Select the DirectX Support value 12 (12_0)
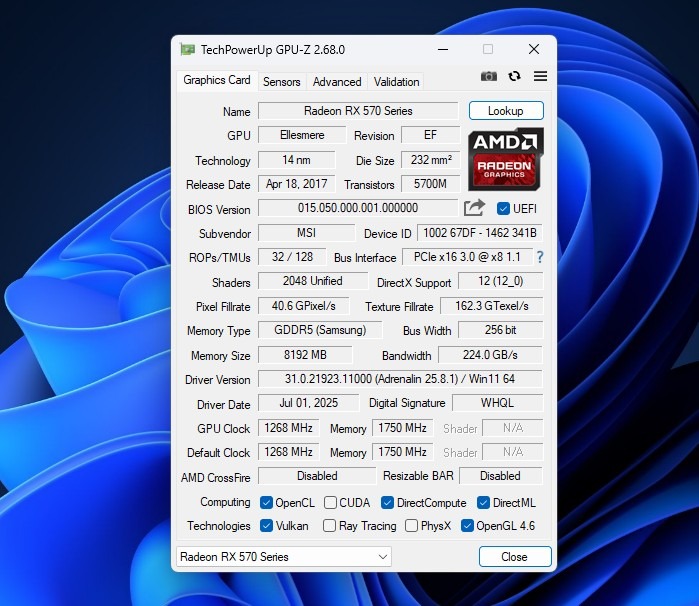This screenshot has height=606, width=699. click(501, 281)
